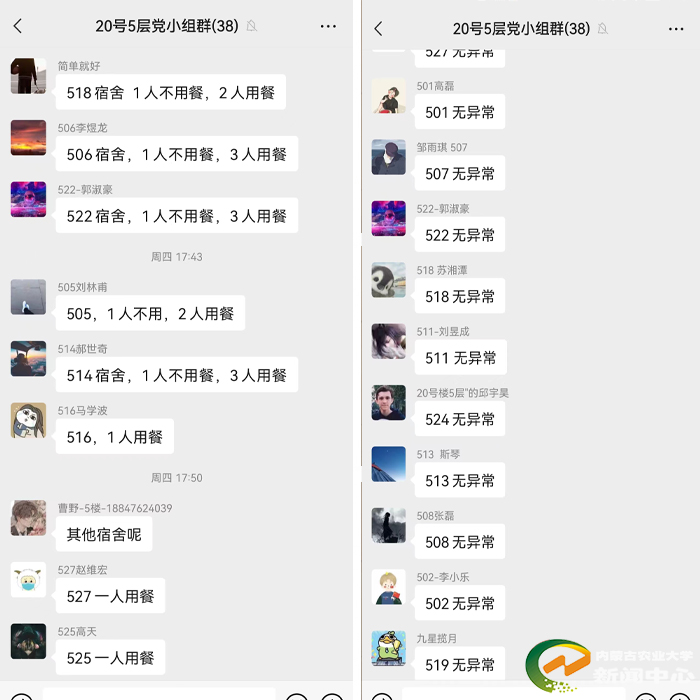This screenshot has width=700, height=700.
Task: Tap back arrow in right chat header
Action: (378, 29)
